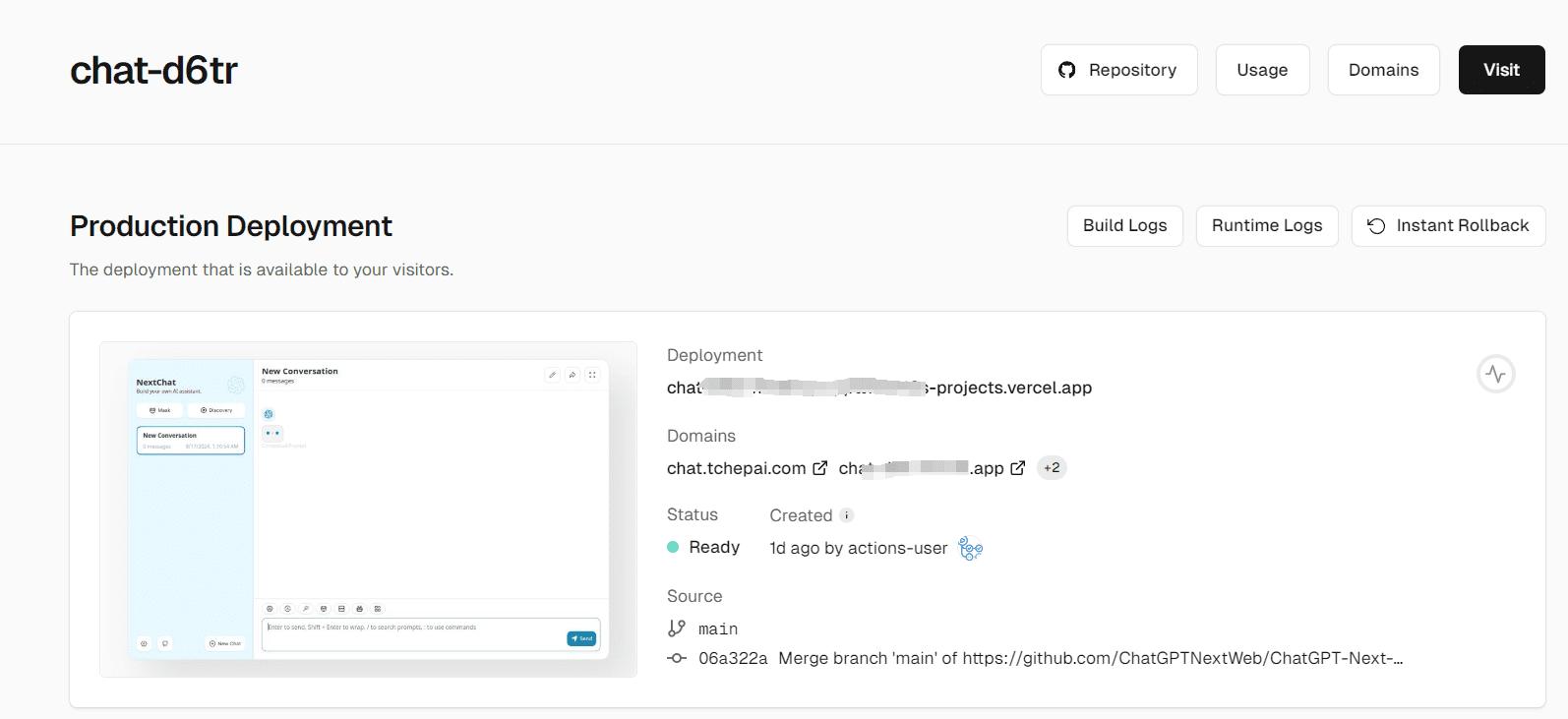Open the GitHub Repository button
This screenshot has width=1568, height=719.
click(1118, 70)
